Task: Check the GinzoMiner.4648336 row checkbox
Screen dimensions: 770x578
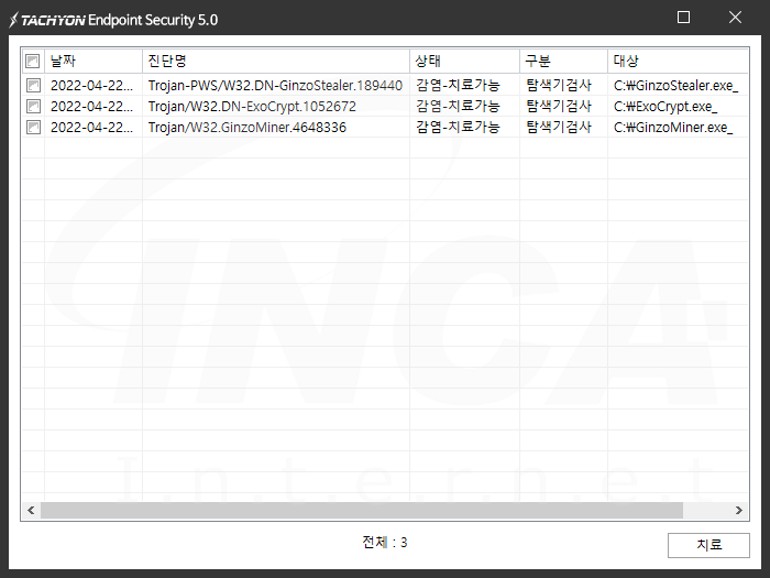Action: click(33, 127)
